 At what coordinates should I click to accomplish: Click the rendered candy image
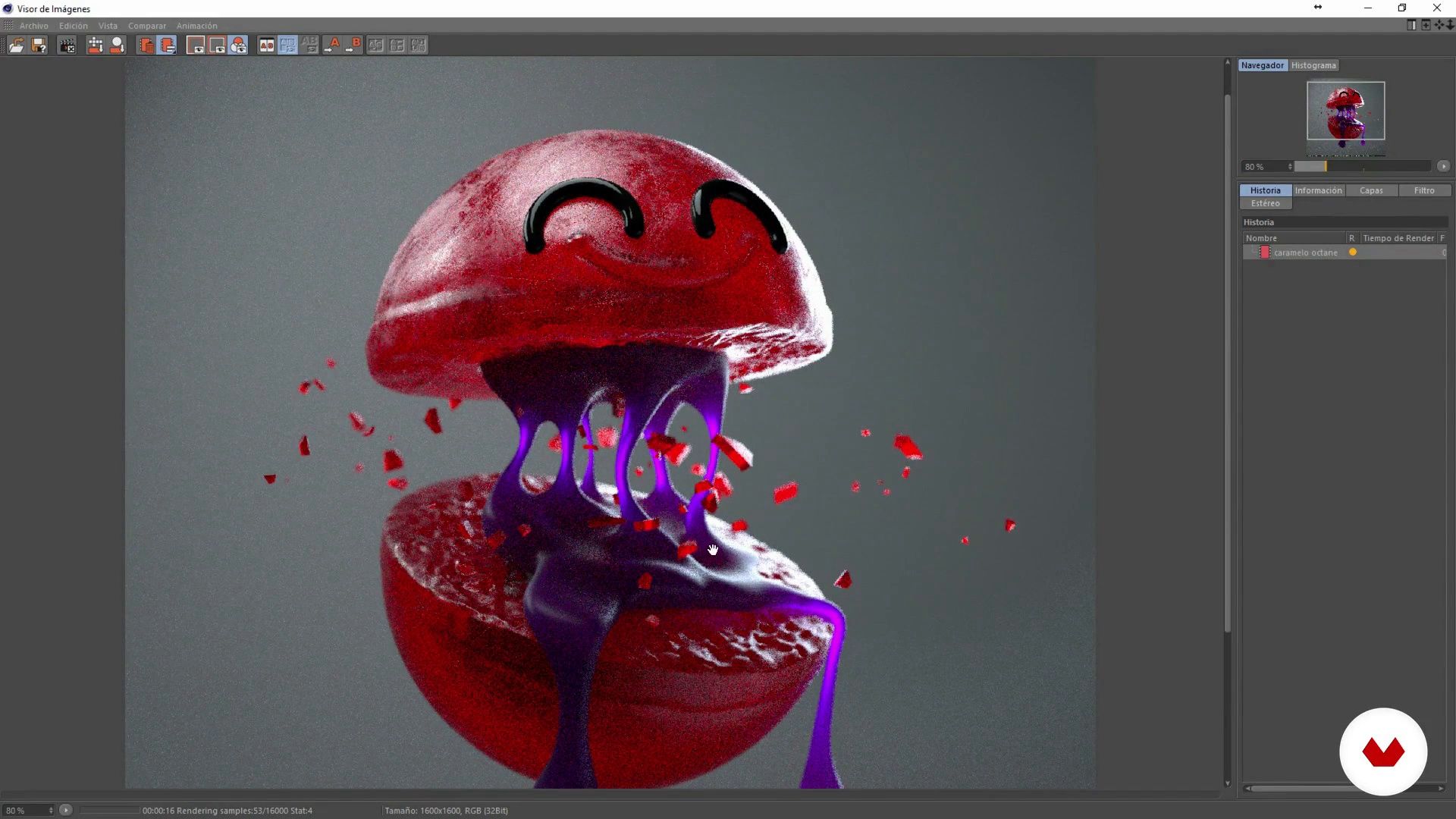(610, 423)
